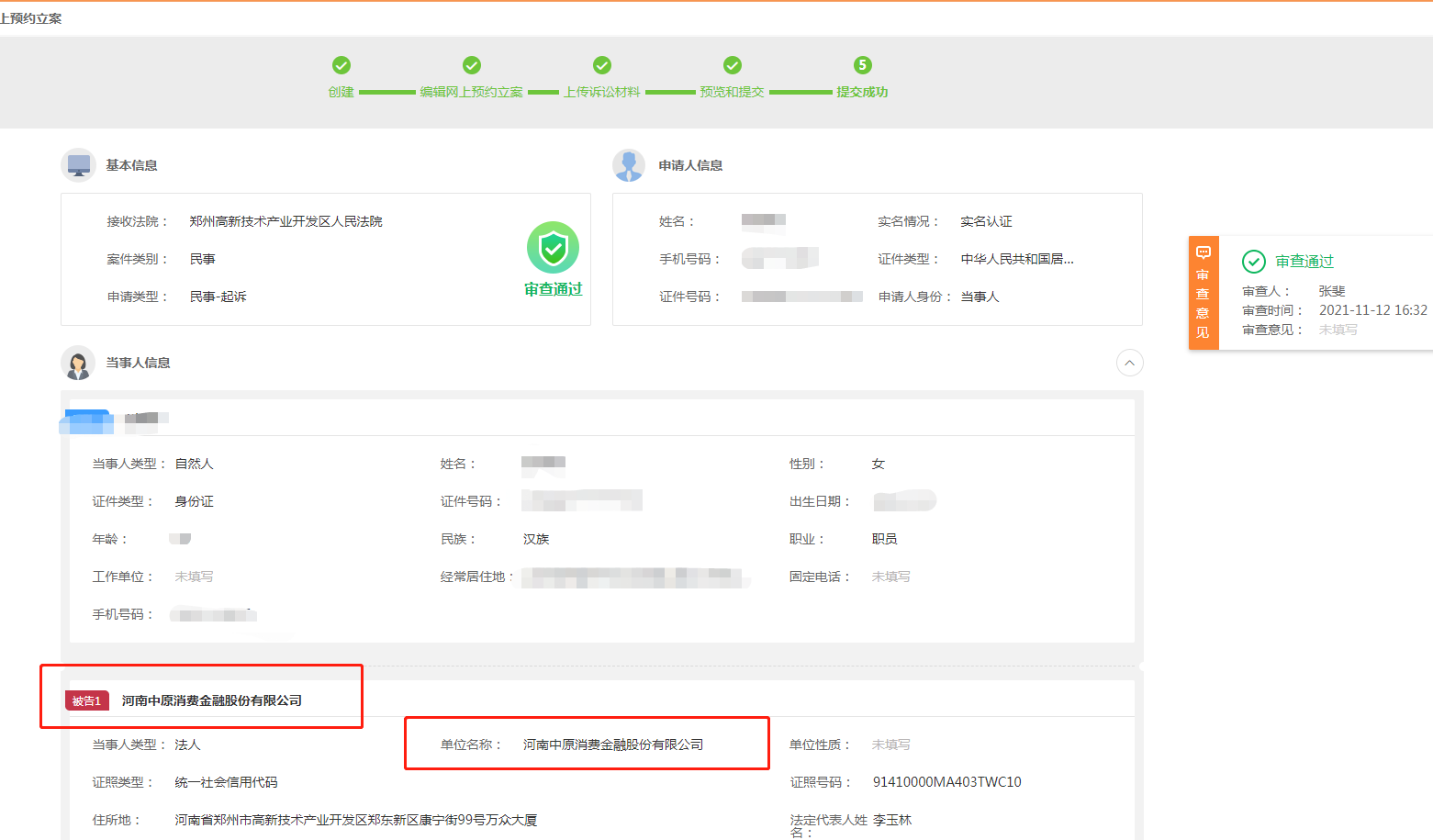This screenshot has width=1433, height=840.
Task: Click the gender value 女
Action: 879,464
